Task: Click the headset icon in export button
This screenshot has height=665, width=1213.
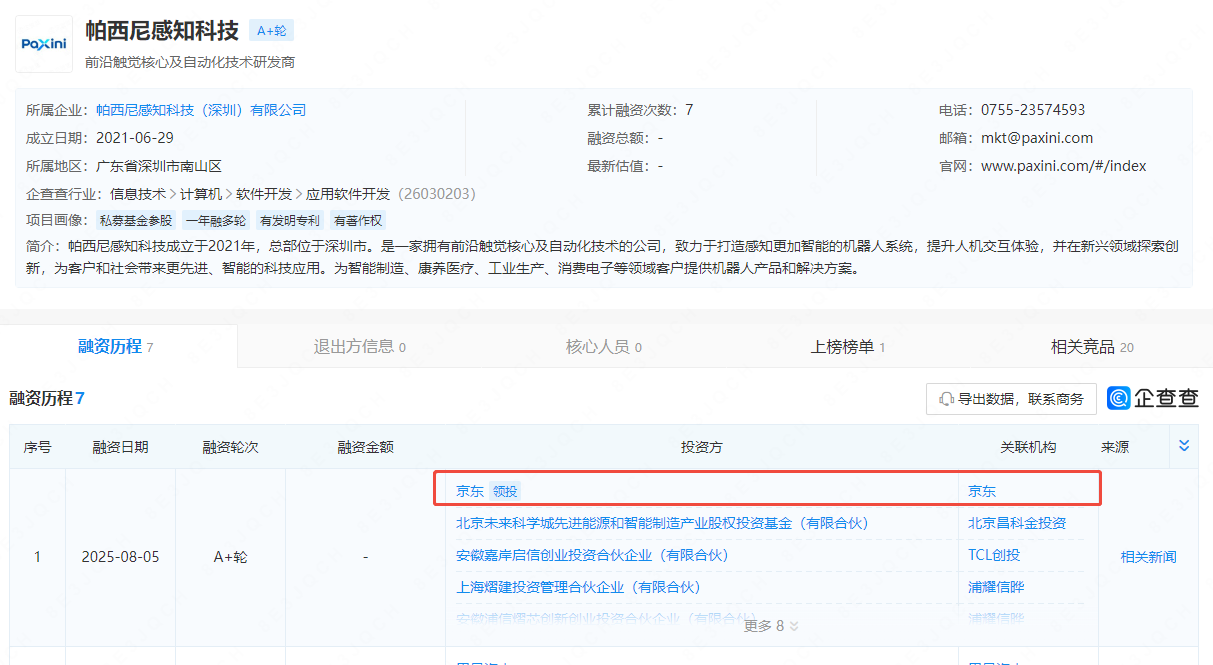Action: coord(946,399)
